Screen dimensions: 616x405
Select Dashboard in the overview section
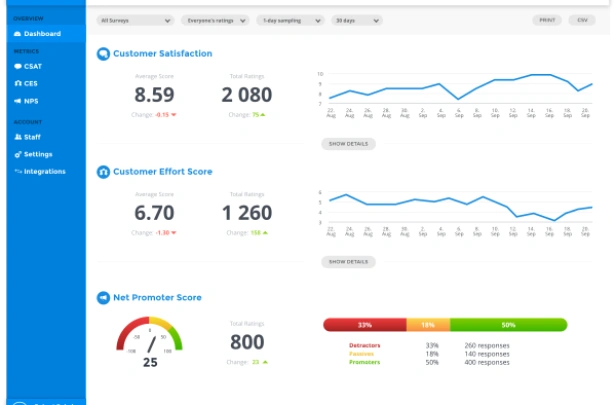pyautogui.click(x=46, y=34)
